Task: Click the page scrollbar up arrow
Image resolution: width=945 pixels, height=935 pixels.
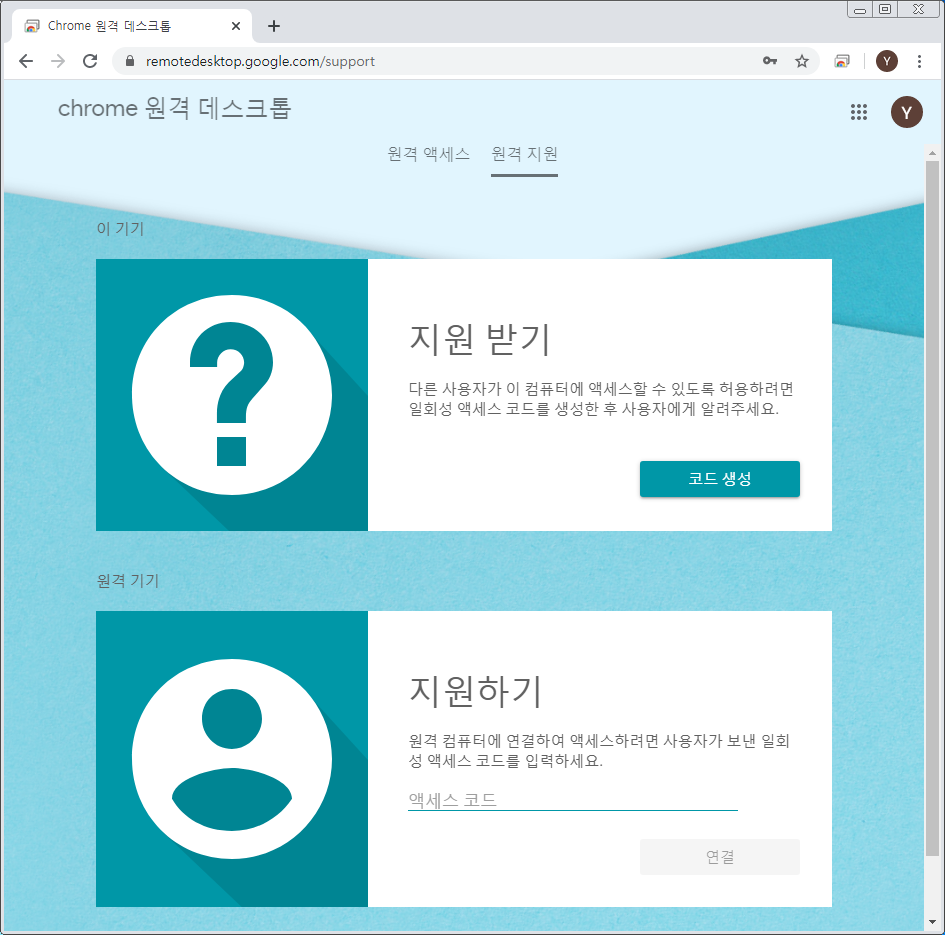Action: tap(932, 153)
